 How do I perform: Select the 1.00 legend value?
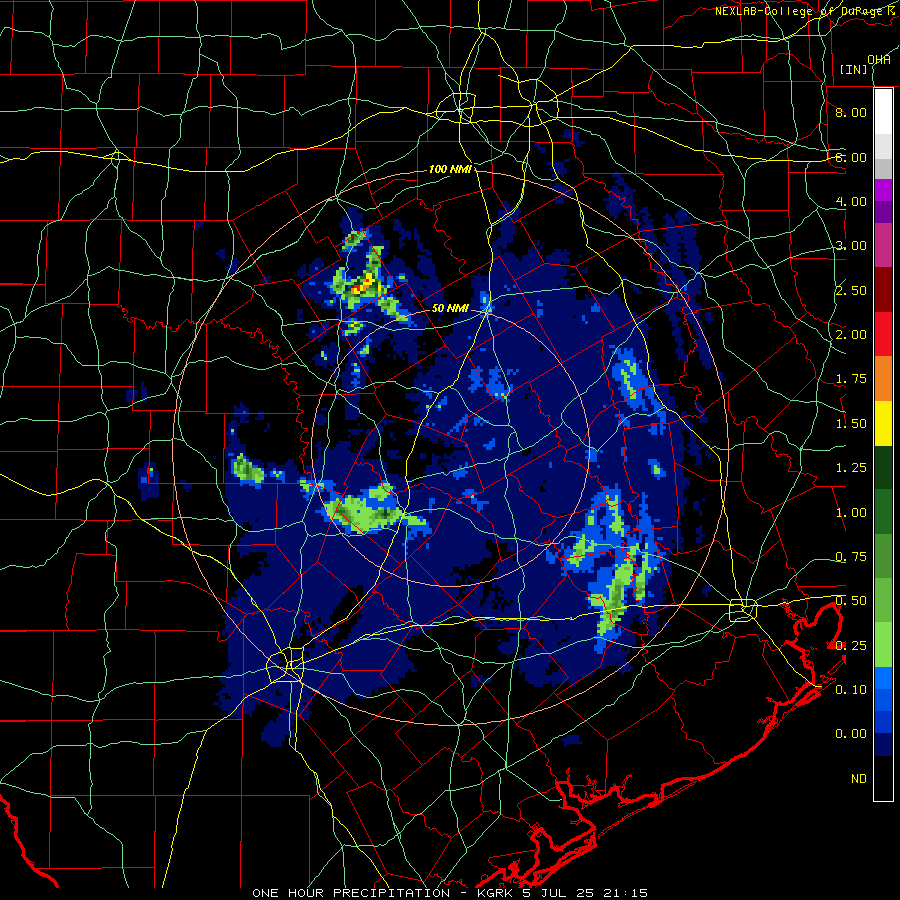[851, 513]
